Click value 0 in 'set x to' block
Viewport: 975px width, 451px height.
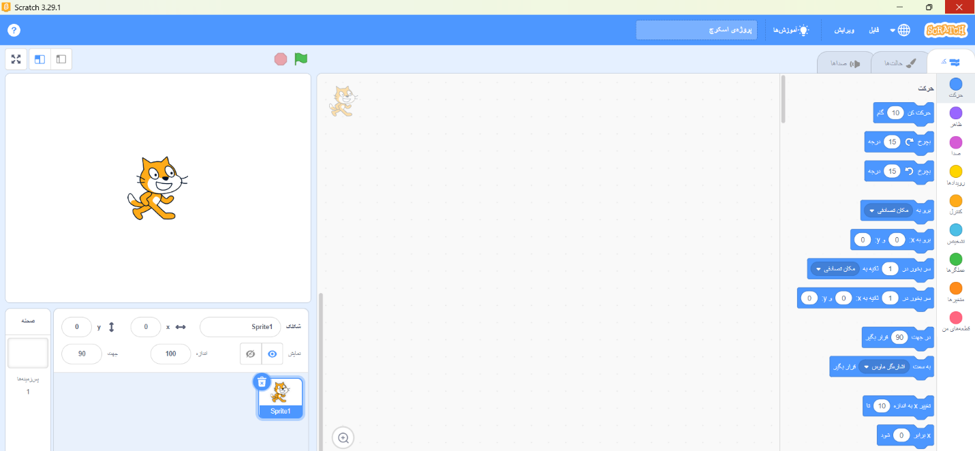coord(904,435)
